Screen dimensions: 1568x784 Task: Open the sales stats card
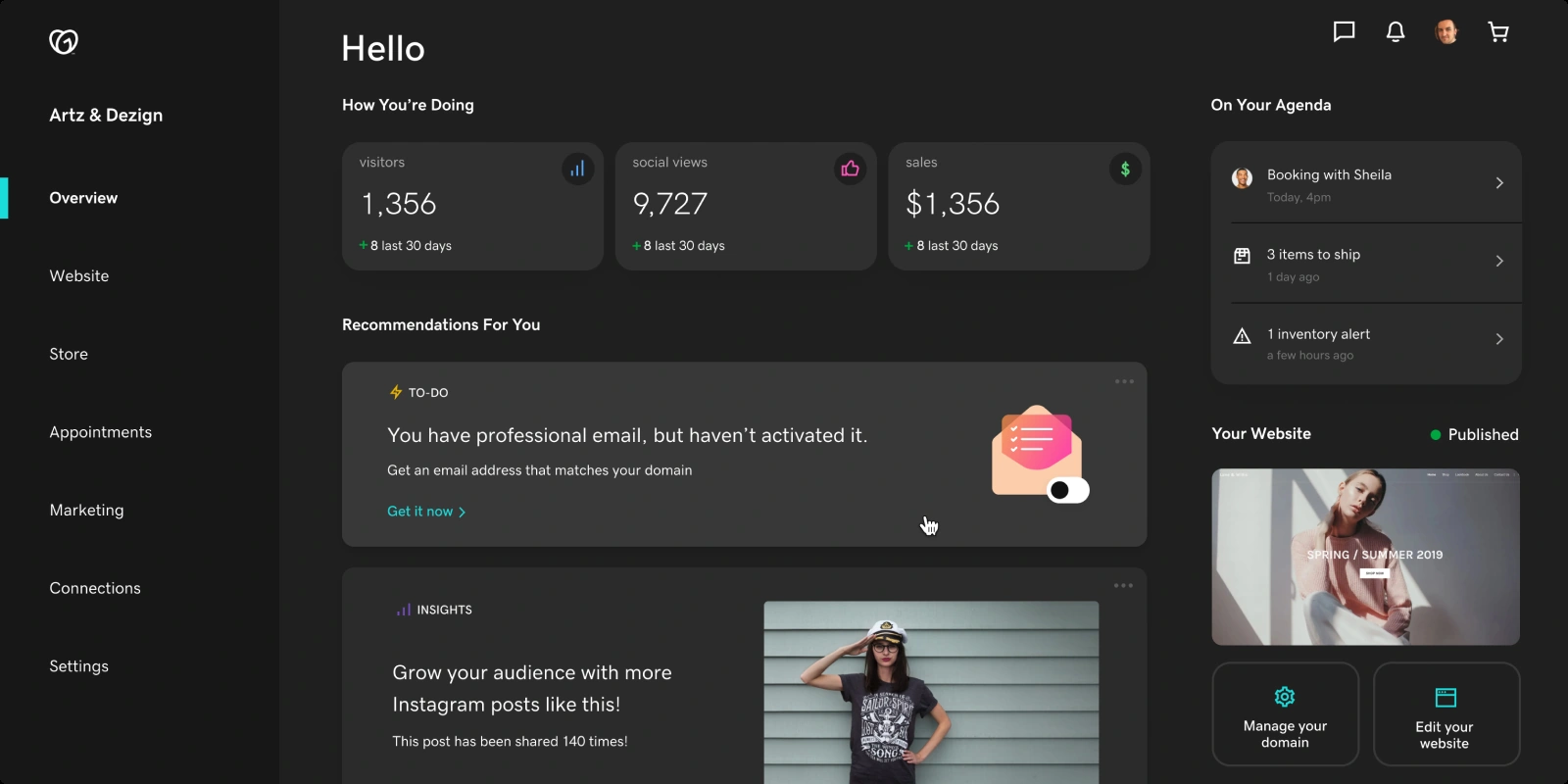tap(1019, 206)
